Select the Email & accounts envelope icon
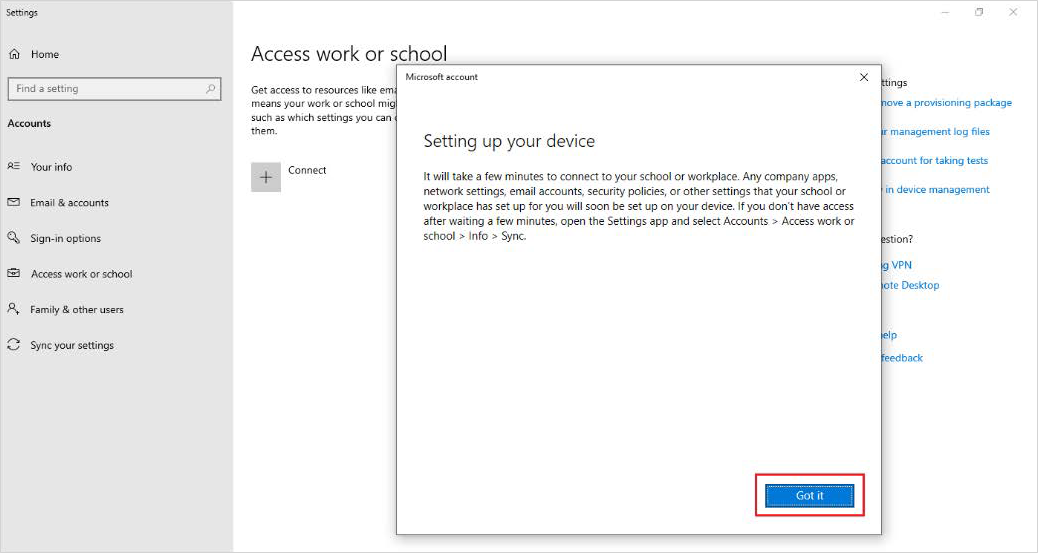This screenshot has height=553, width=1038. click(14, 203)
